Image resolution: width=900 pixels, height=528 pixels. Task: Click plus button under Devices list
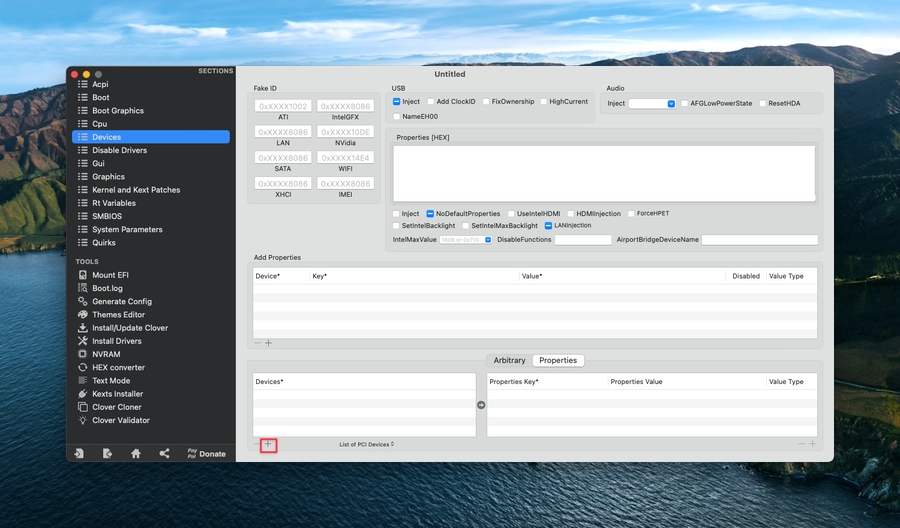(268, 445)
